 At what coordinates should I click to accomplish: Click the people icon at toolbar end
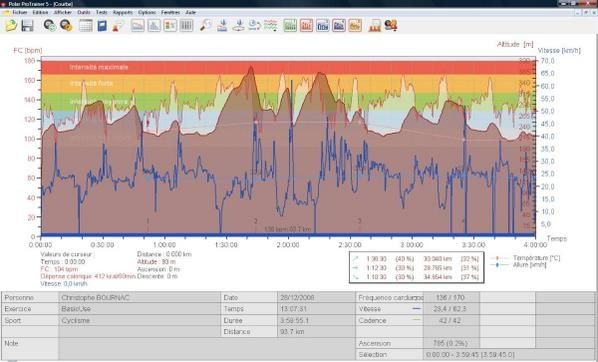pos(391,26)
